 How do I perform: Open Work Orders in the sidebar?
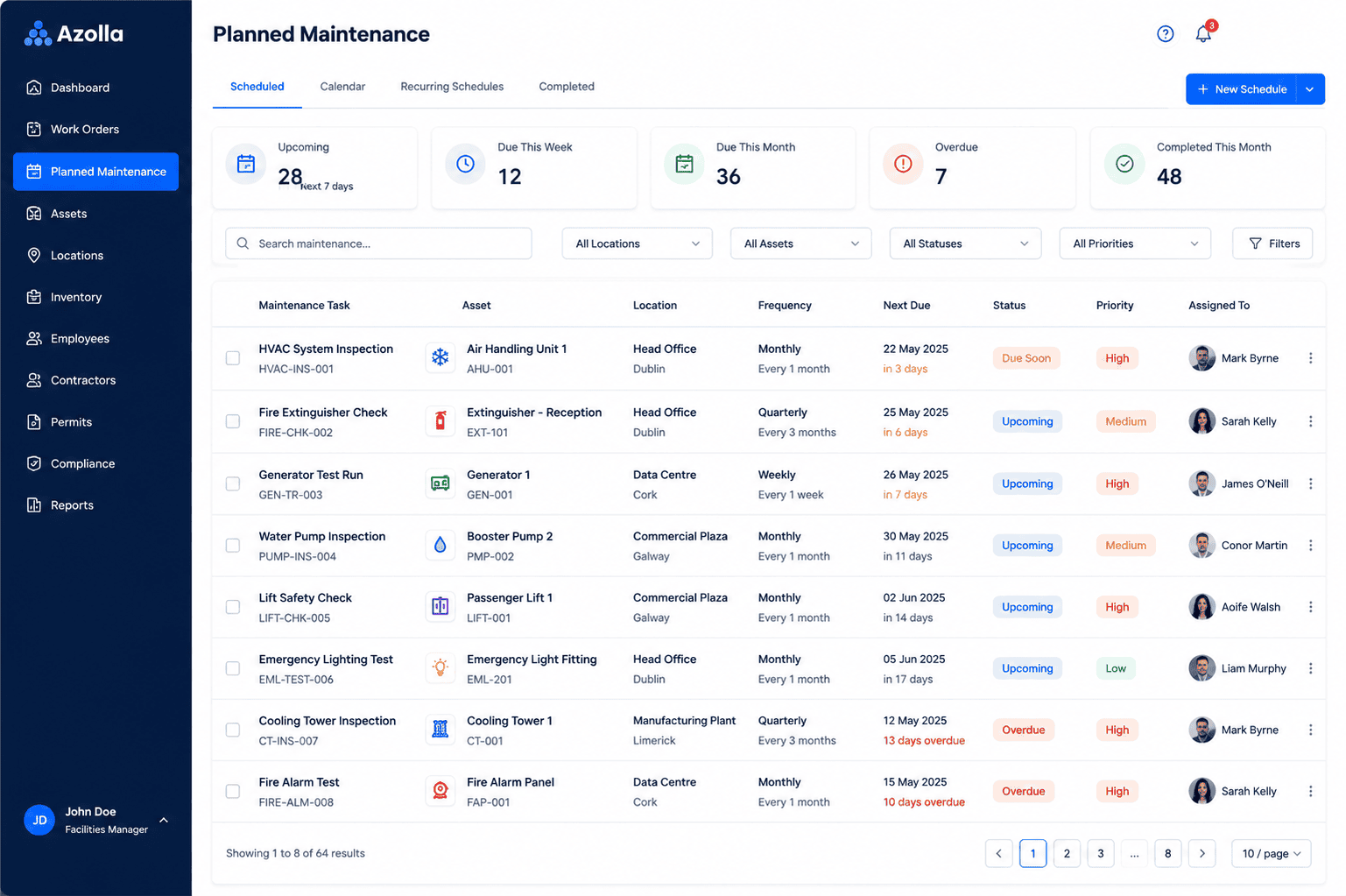pyautogui.click(x=95, y=130)
